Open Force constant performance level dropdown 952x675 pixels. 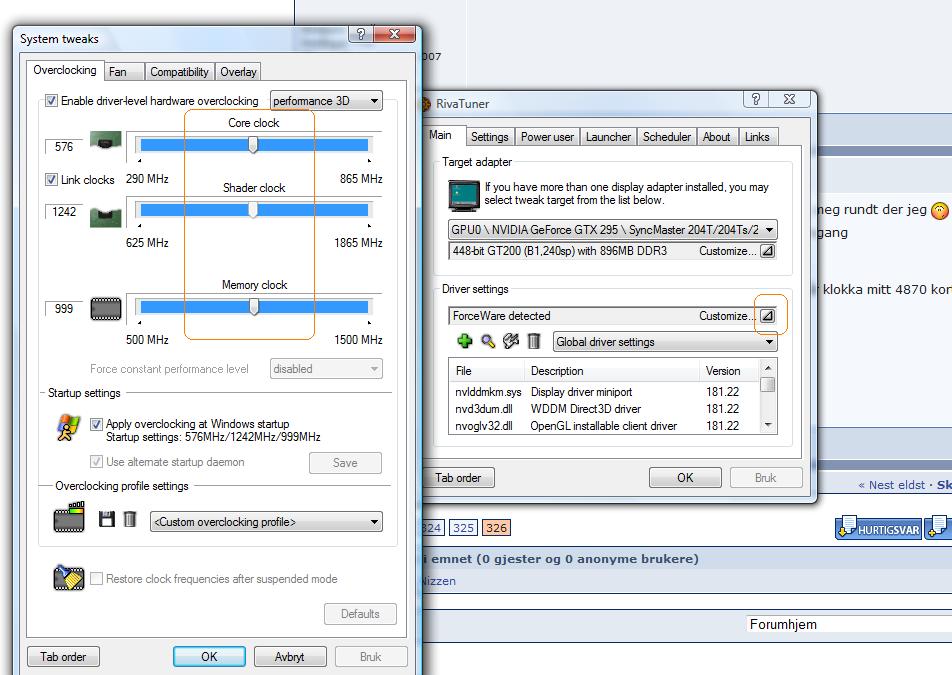[x=326, y=369]
